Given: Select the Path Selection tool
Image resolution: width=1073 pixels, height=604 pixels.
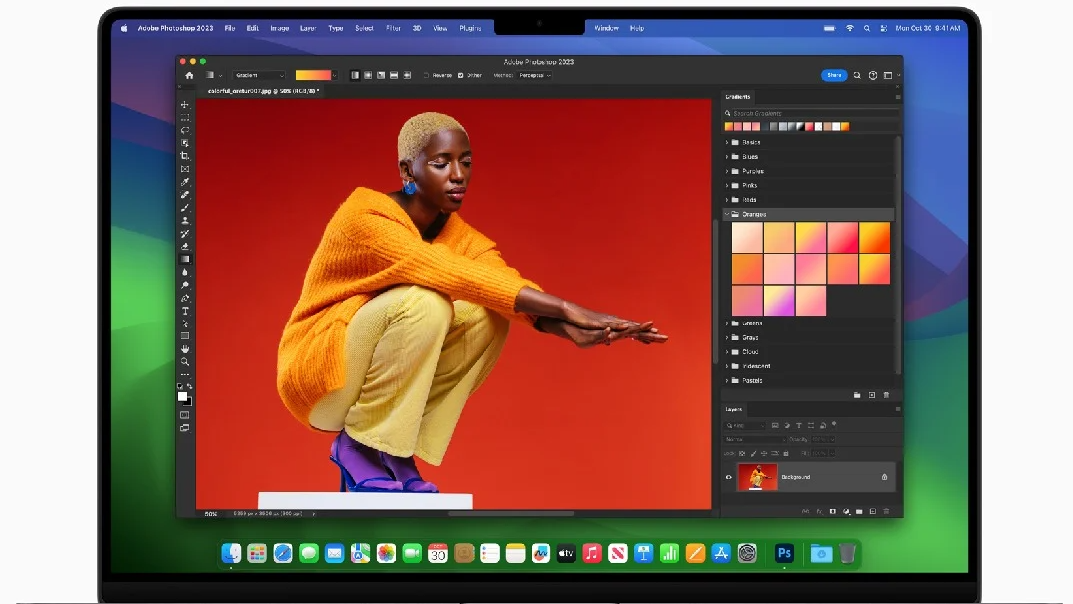Looking at the screenshot, I should (x=185, y=324).
